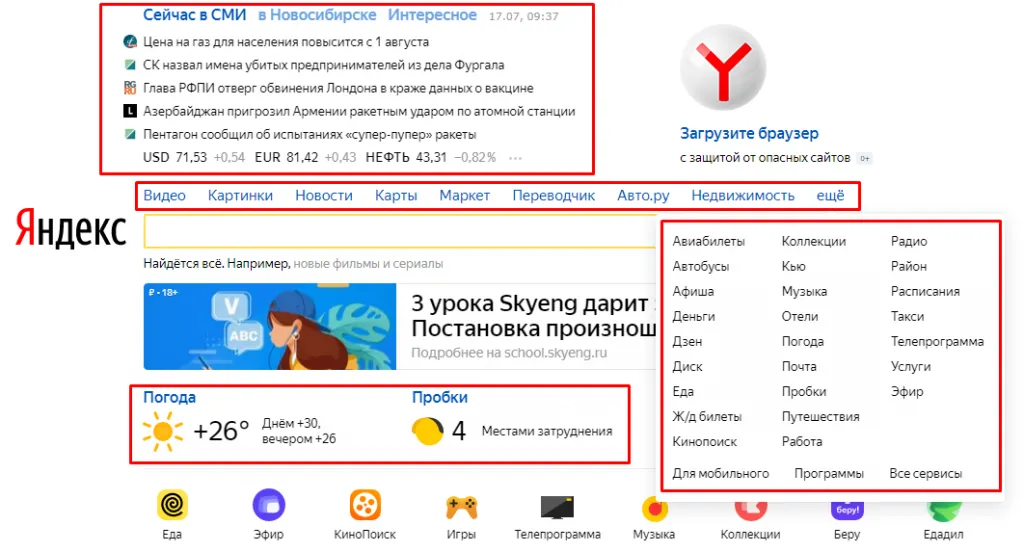The width and height of the screenshot is (1024, 552).
Task: Click the gas price news source icon
Action: click(x=130, y=42)
